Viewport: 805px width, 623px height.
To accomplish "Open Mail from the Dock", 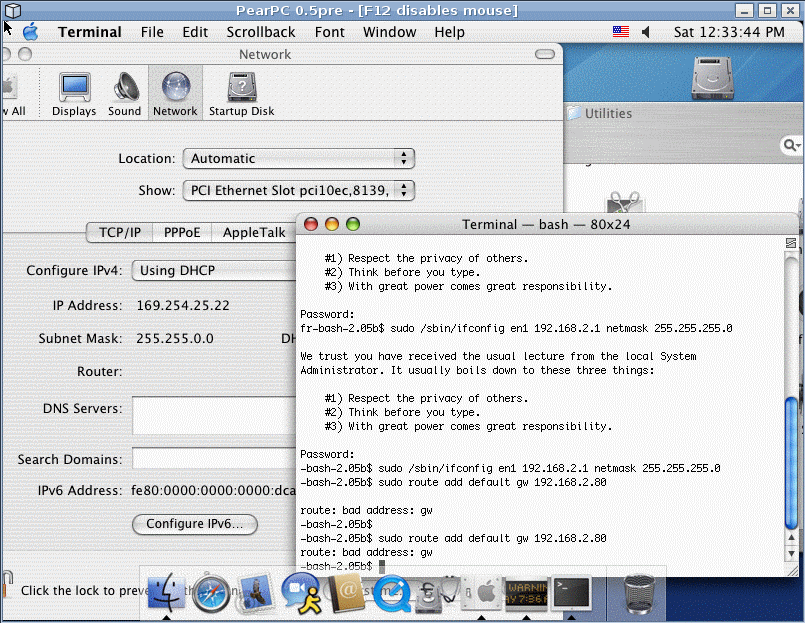I will coord(257,594).
